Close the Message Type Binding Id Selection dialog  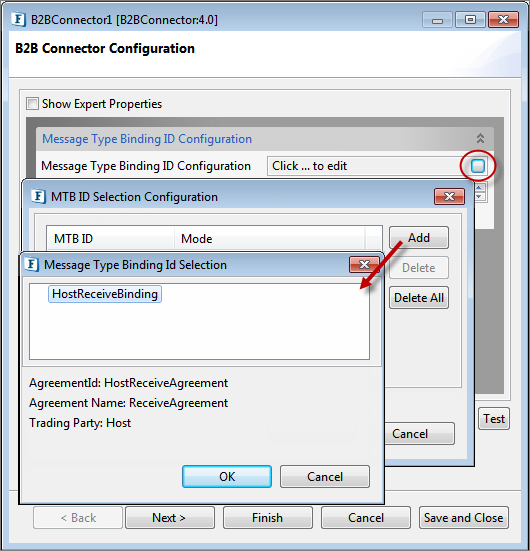click(x=364, y=264)
